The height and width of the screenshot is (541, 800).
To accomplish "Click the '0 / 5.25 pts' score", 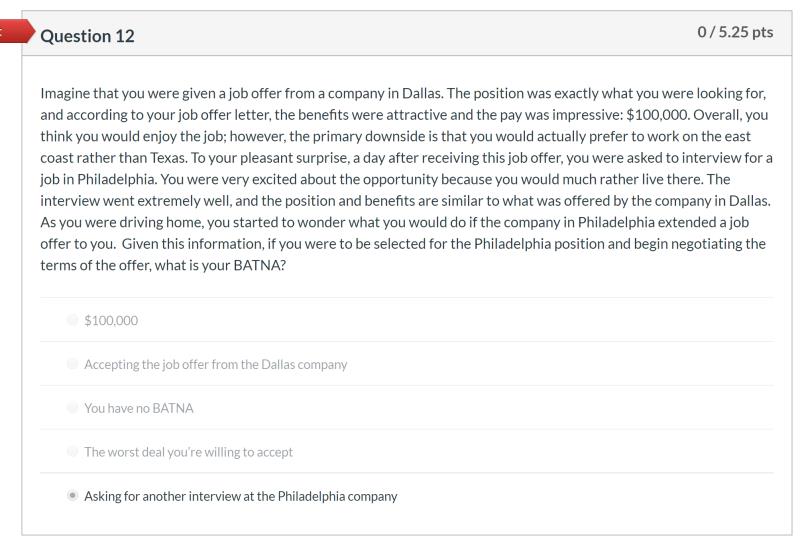I will tap(735, 33).
